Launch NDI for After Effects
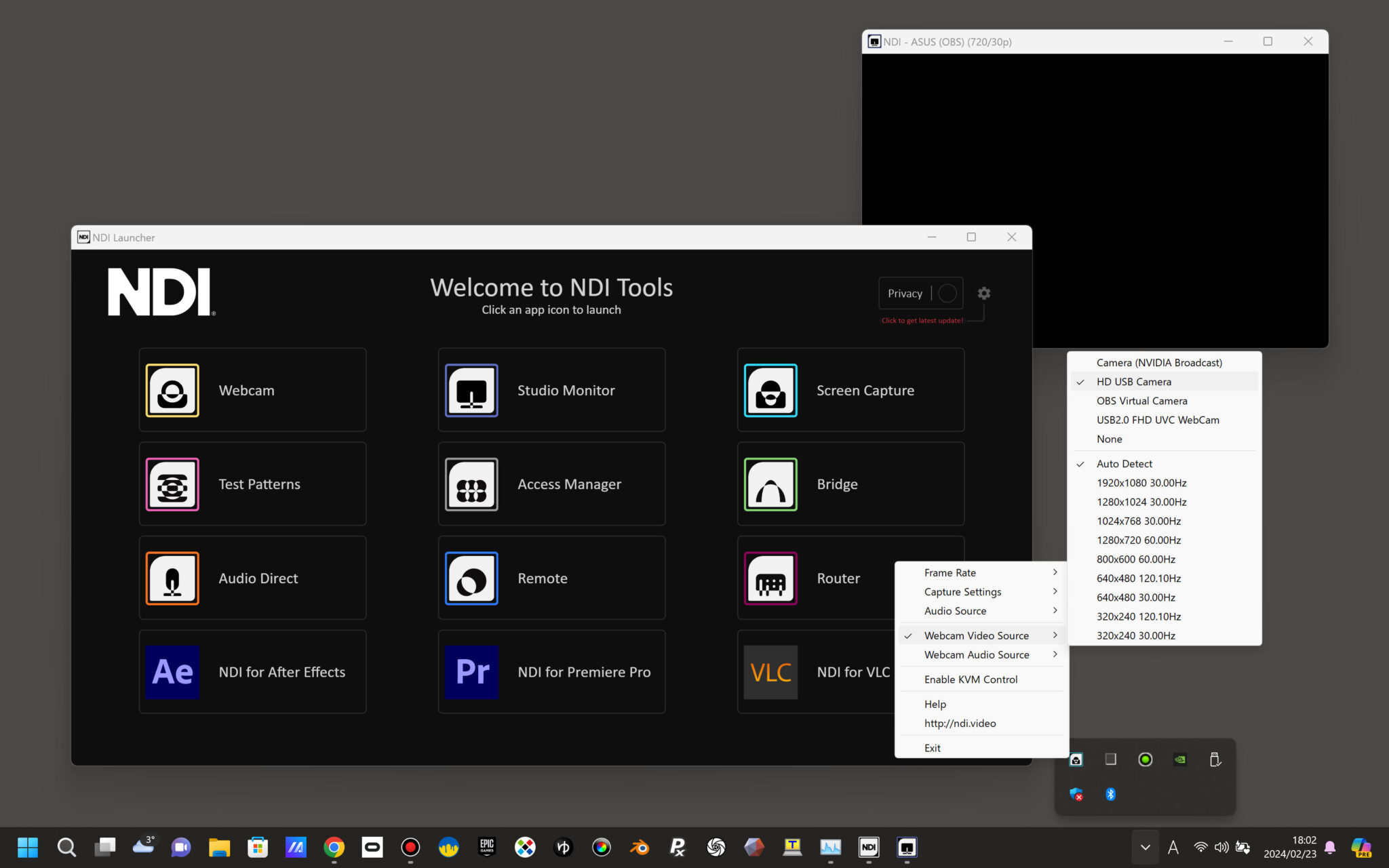1389x868 pixels. 252,671
